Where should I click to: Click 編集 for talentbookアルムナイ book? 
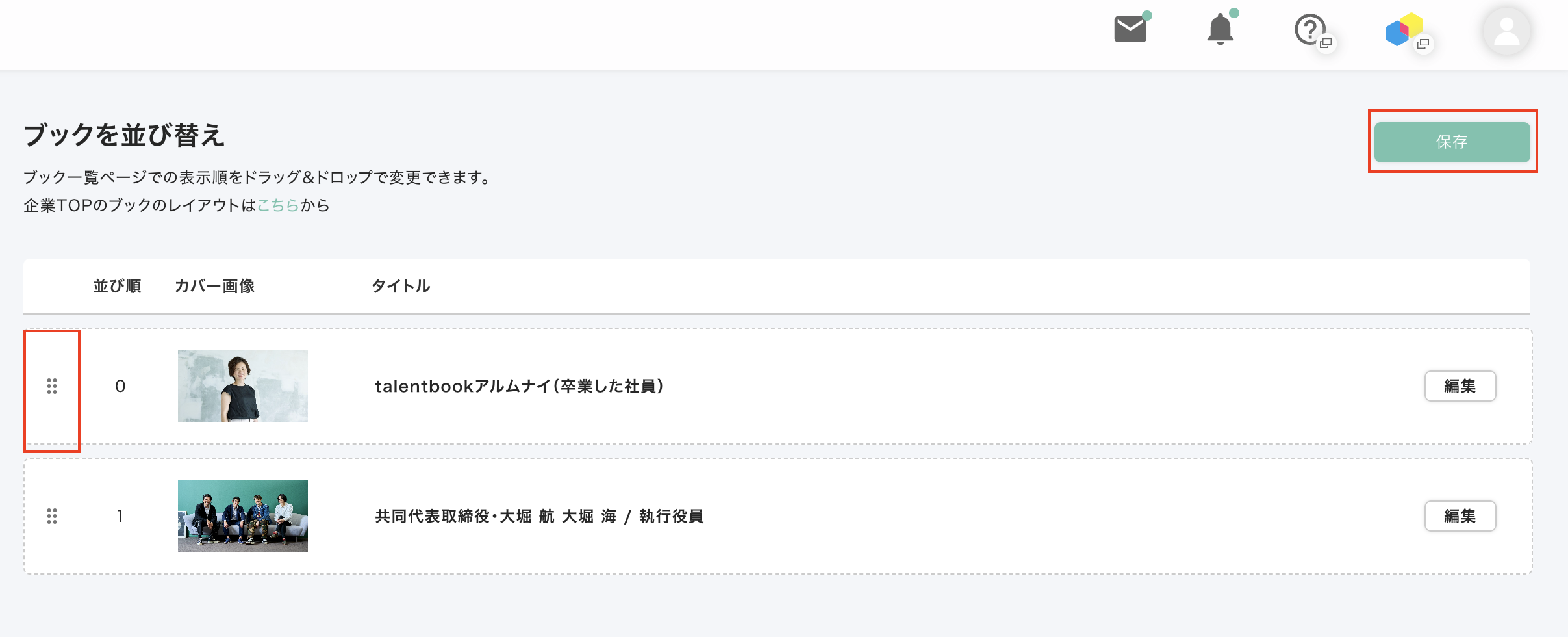[x=1460, y=386]
